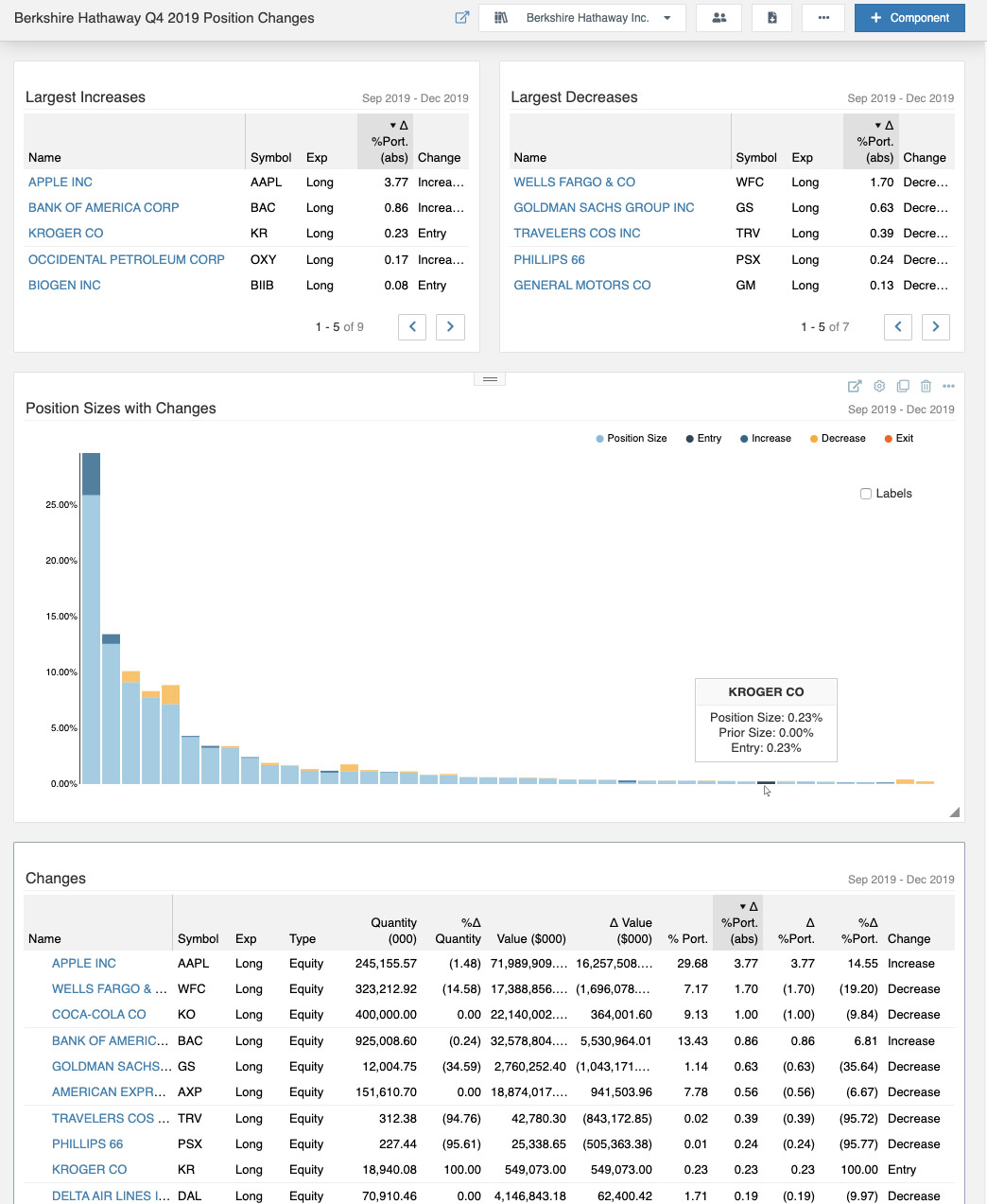Click the export document icon button
Viewport: 987px width, 1204px height.
772,18
